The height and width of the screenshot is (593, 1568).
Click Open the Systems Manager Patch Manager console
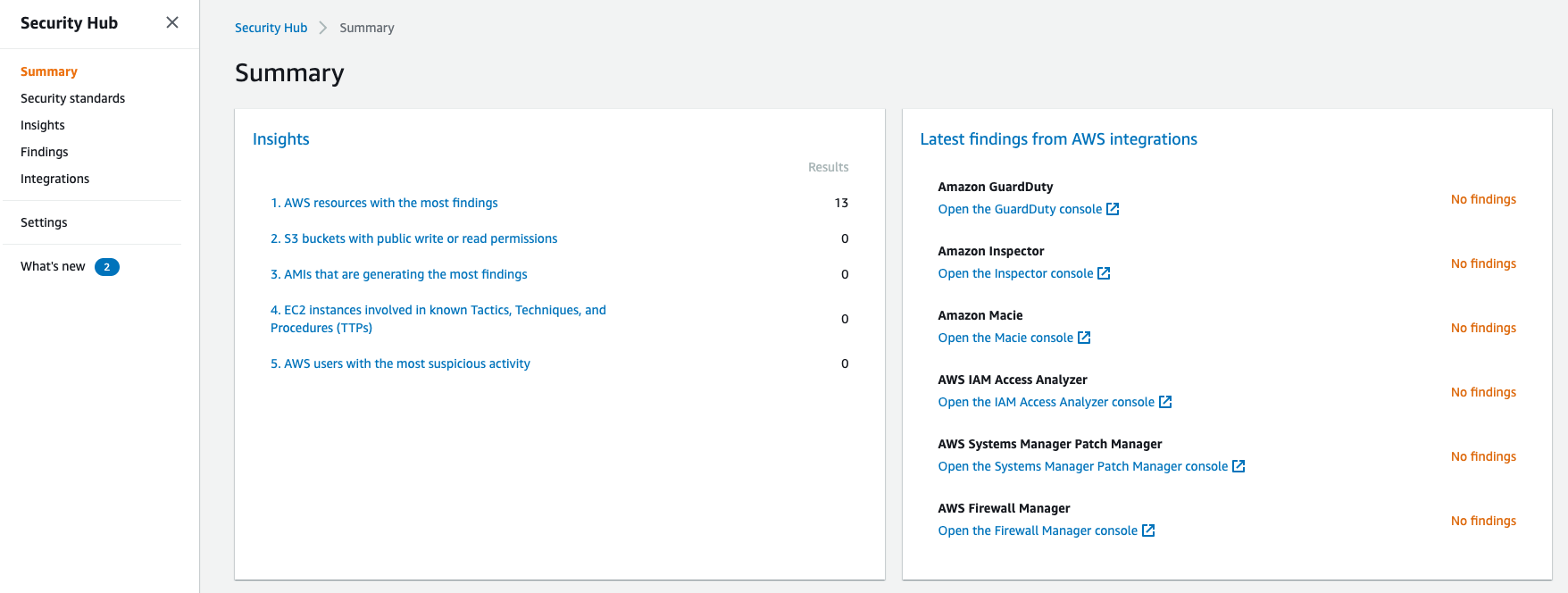[1083, 466]
